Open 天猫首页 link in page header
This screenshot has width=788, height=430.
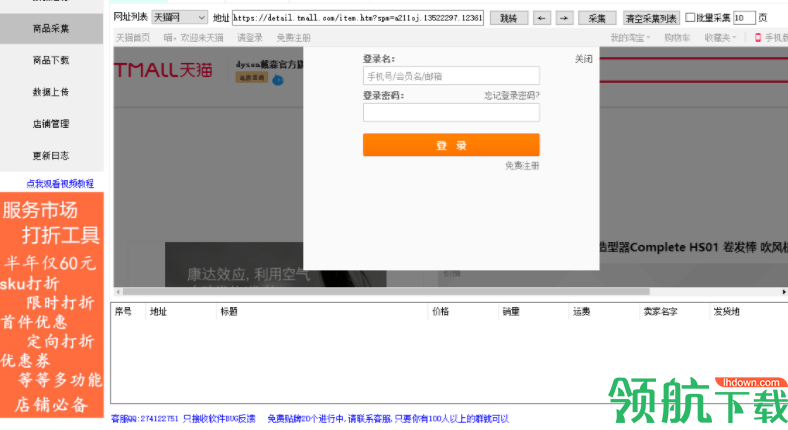[x=133, y=38]
